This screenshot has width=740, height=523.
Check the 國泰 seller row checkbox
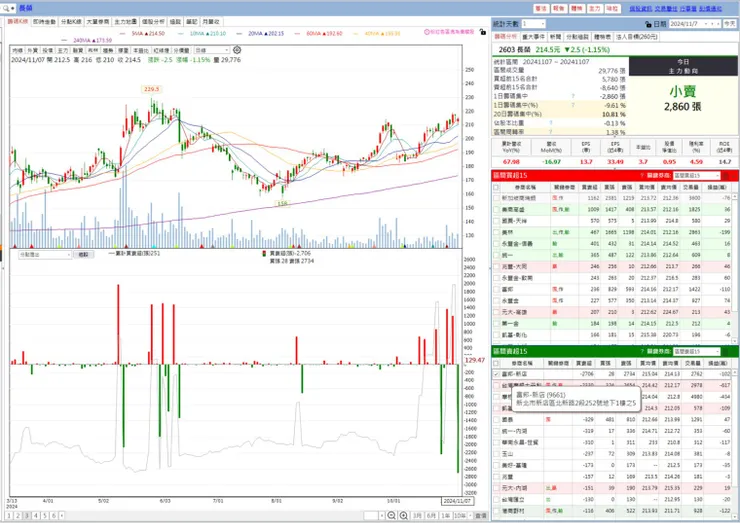click(496, 420)
